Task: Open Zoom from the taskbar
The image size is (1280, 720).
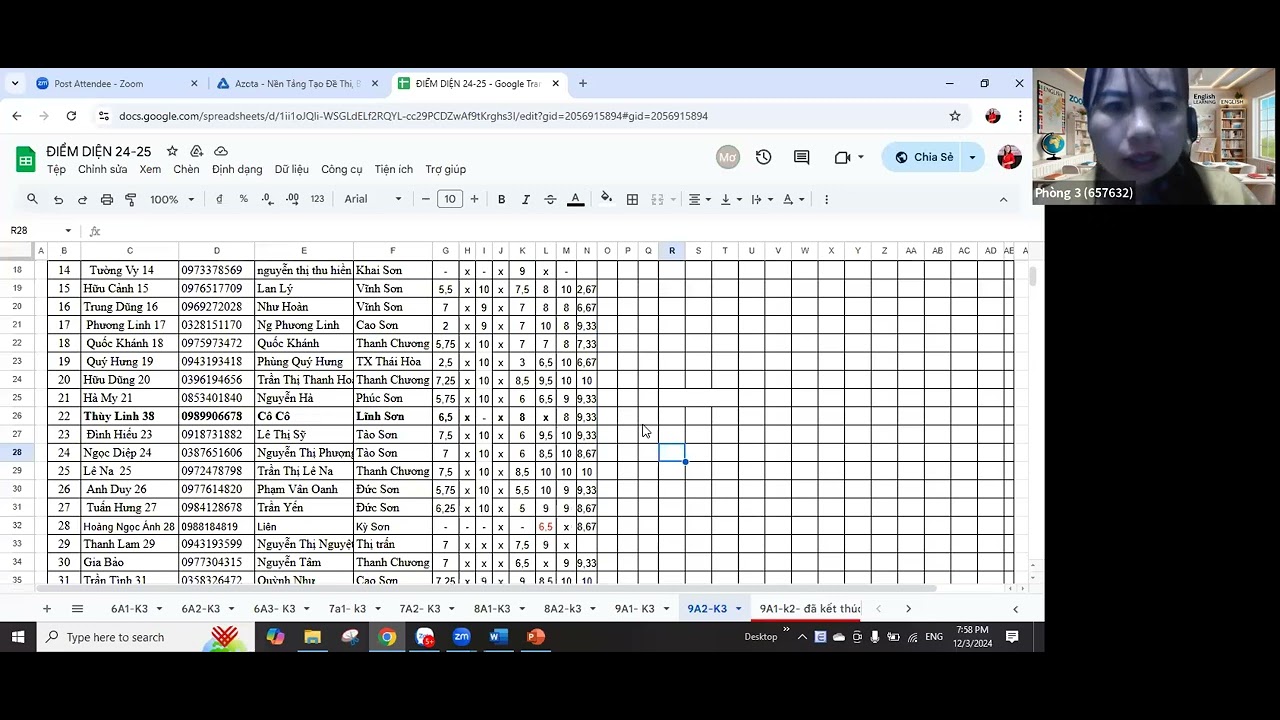Action: coord(461,637)
